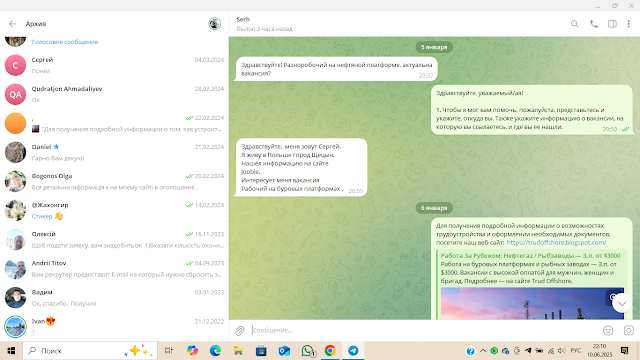Open the chat with Сергей
The image size is (640, 360).
click(114, 65)
